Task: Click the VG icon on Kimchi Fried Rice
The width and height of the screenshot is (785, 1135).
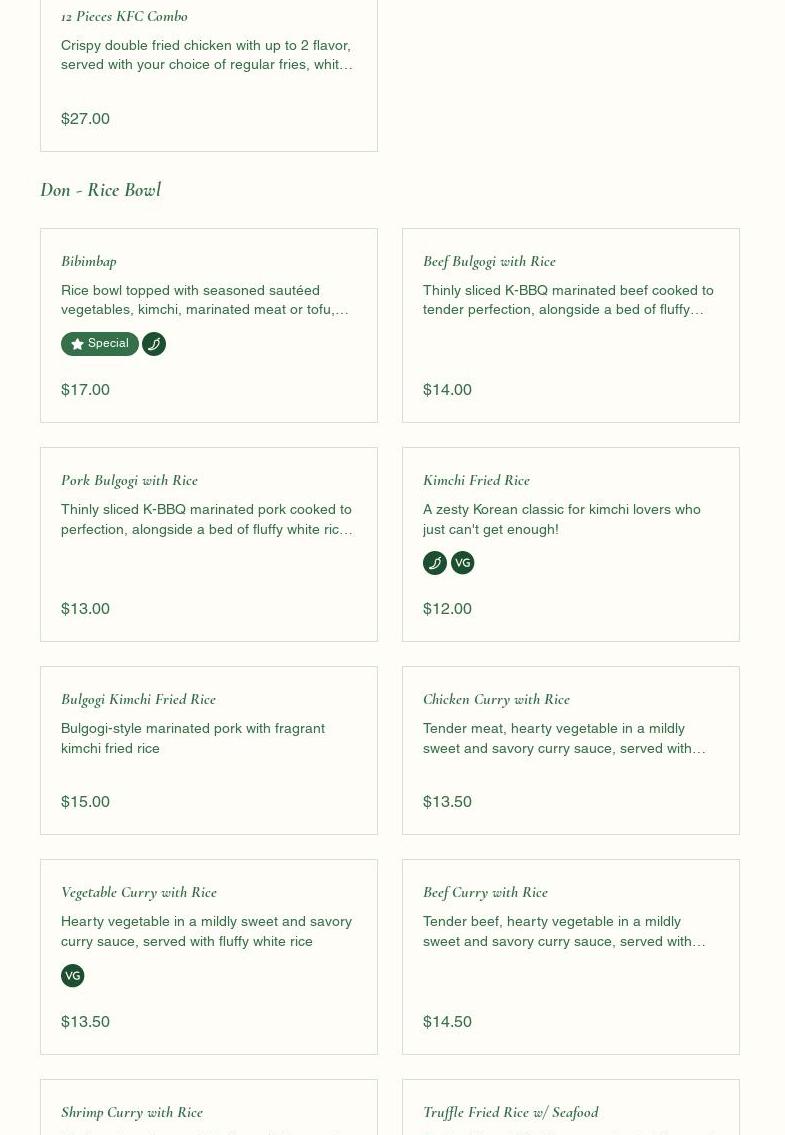Action: tap(463, 563)
